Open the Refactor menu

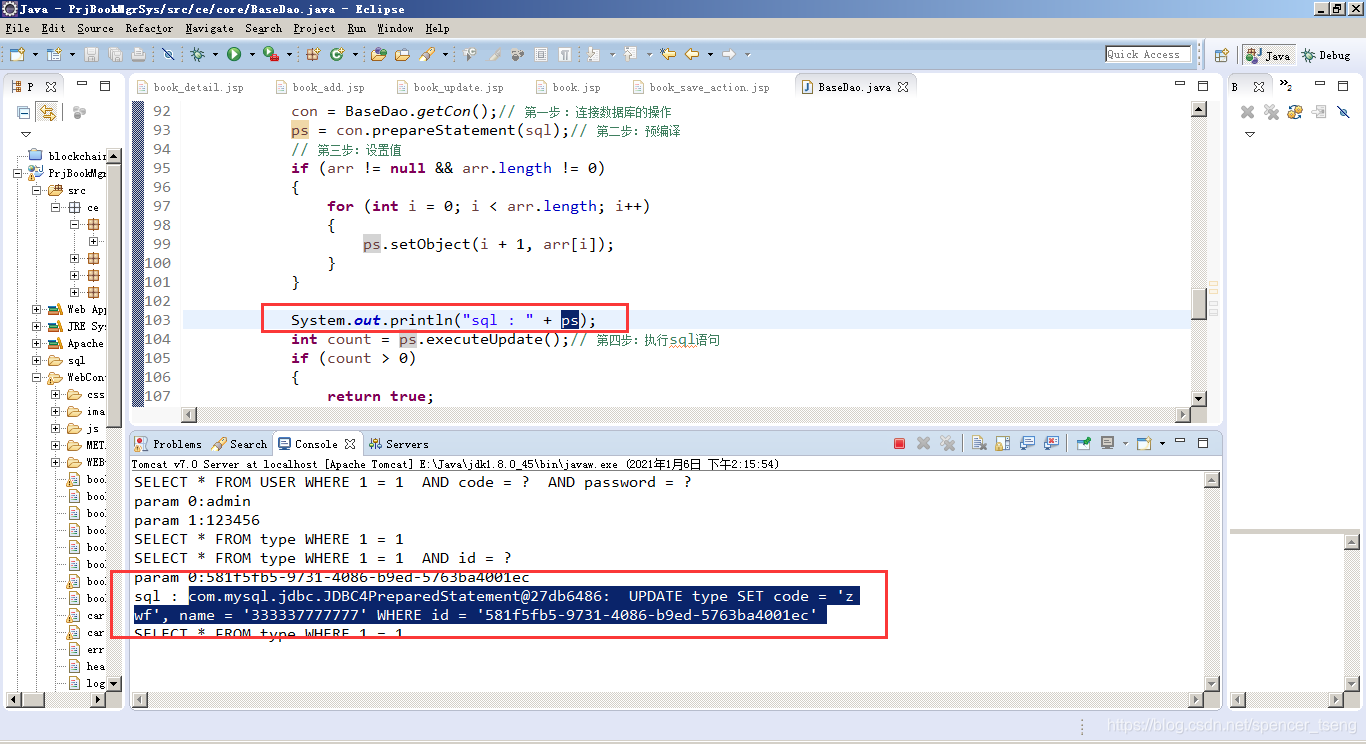pos(149,28)
